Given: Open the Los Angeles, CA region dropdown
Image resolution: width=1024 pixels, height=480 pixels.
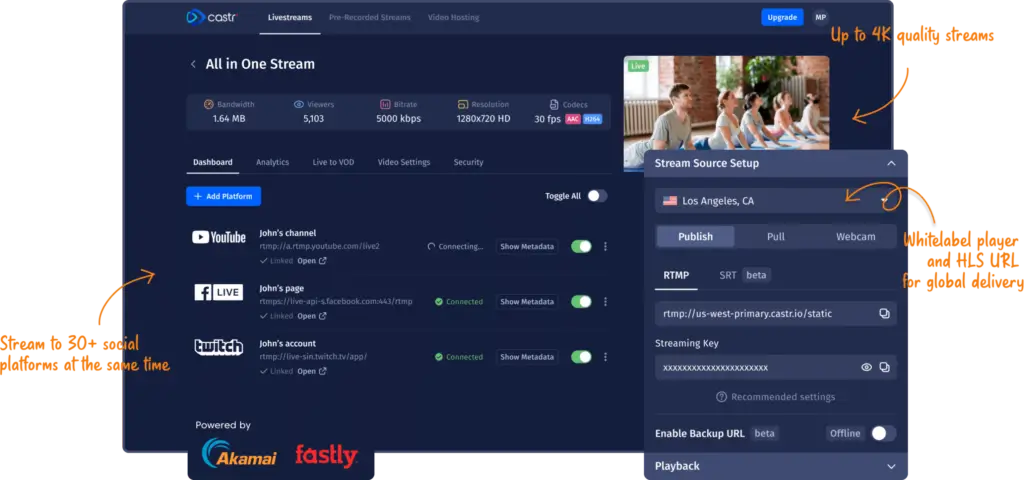Looking at the screenshot, I should click(776, 201).
